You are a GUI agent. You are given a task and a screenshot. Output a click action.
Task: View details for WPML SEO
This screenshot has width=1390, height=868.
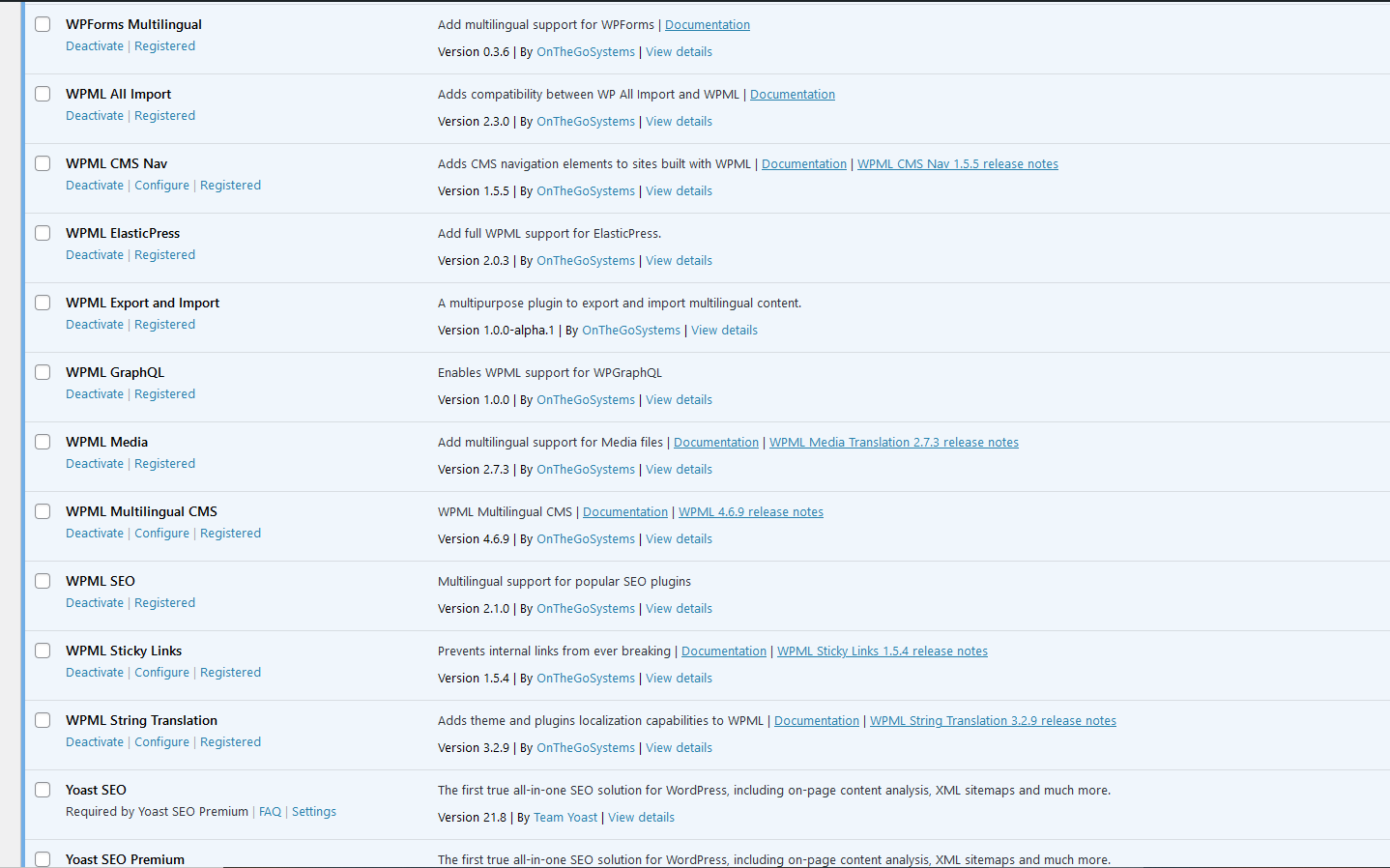click(x=679, y=609)
